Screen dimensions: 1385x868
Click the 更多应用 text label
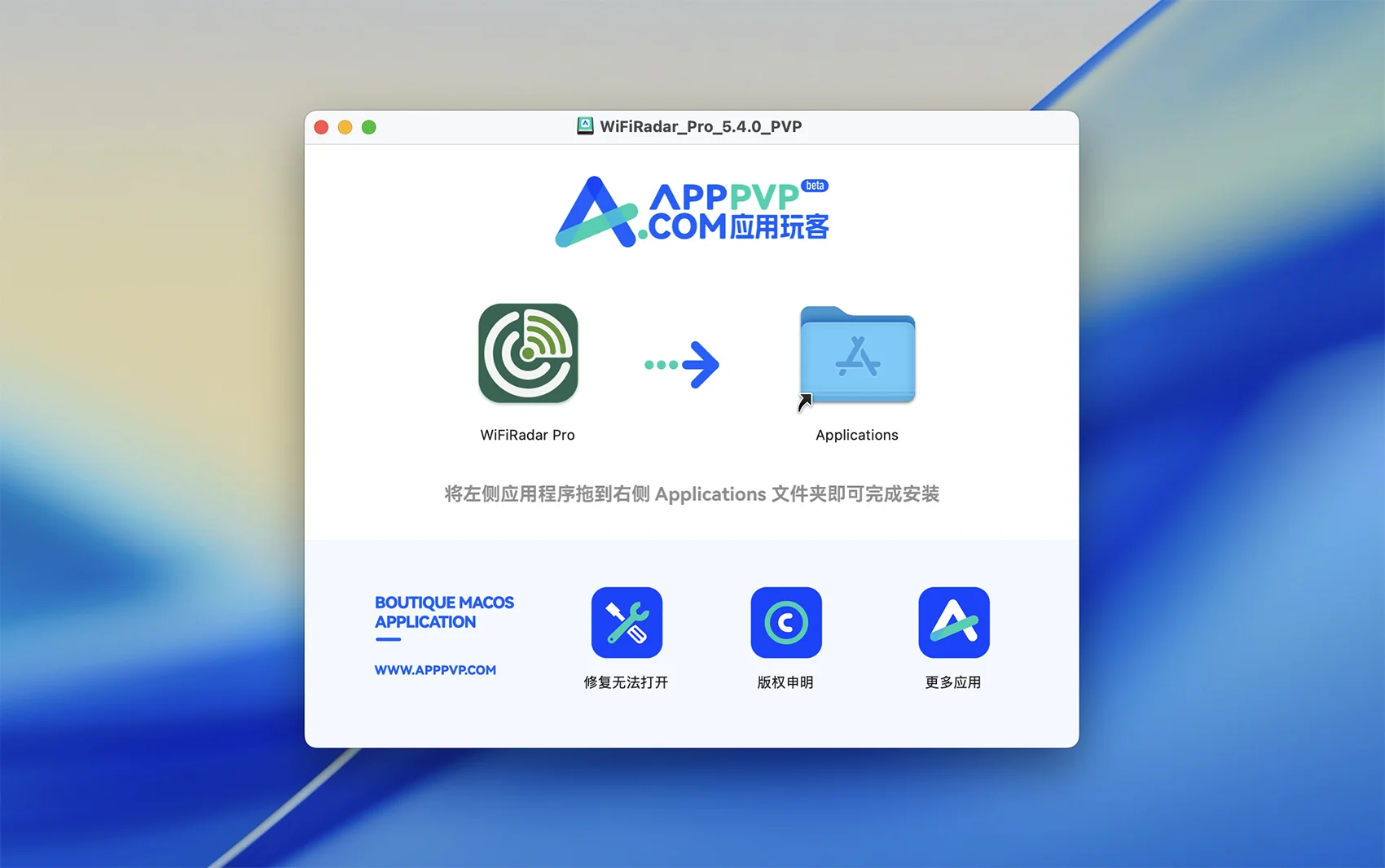coord(953,682)
